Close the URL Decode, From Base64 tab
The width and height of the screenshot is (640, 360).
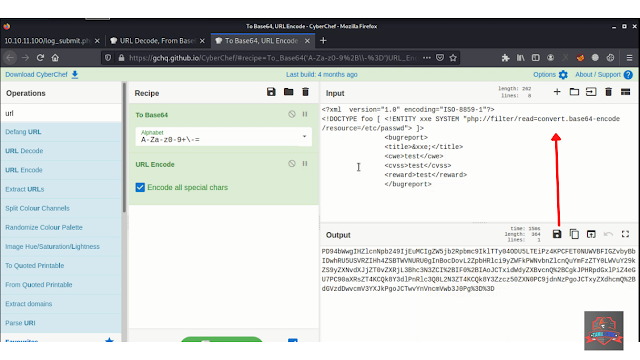pyautogui.click(x=202, y=41)
